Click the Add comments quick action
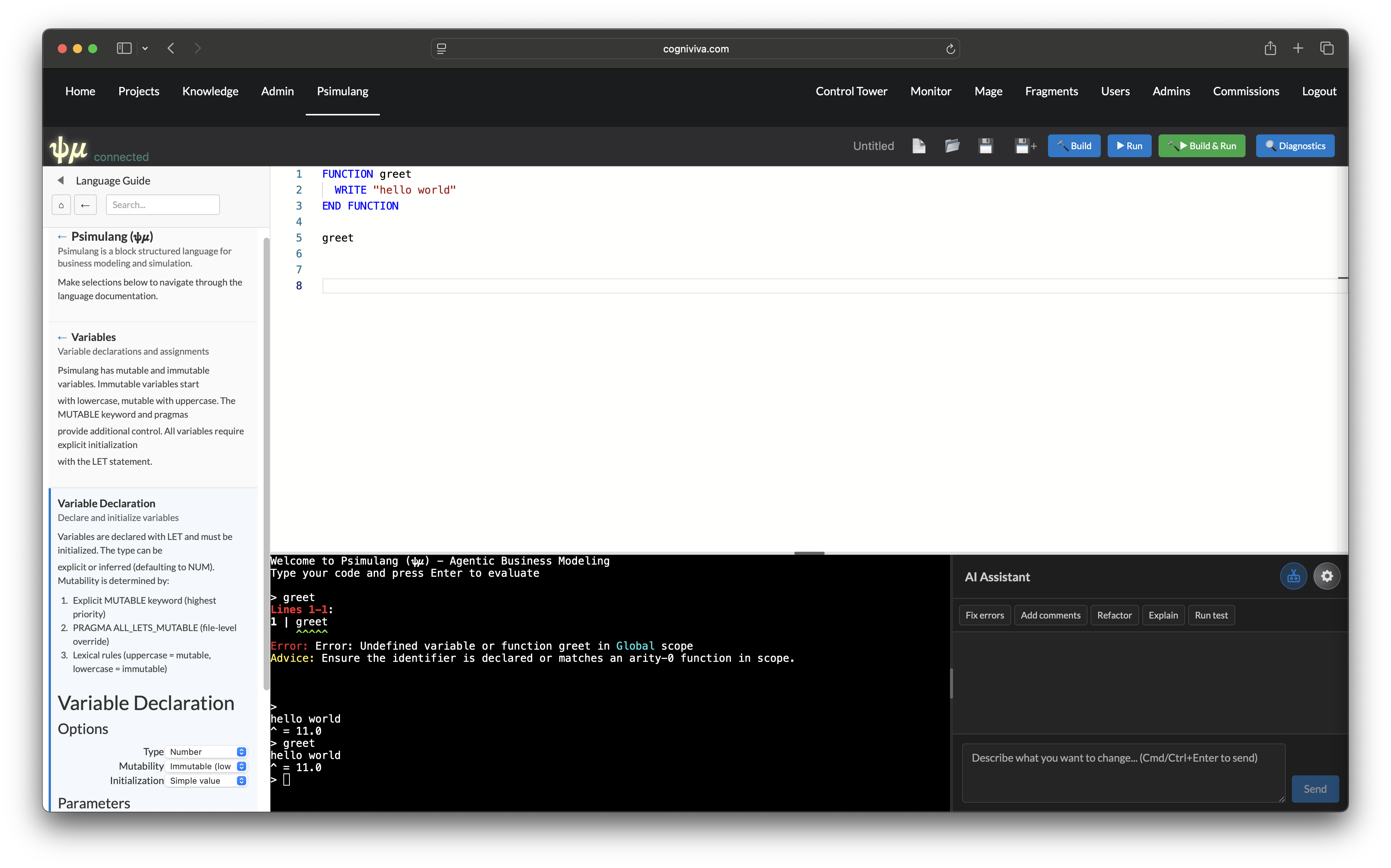 tap(1050, 615)
